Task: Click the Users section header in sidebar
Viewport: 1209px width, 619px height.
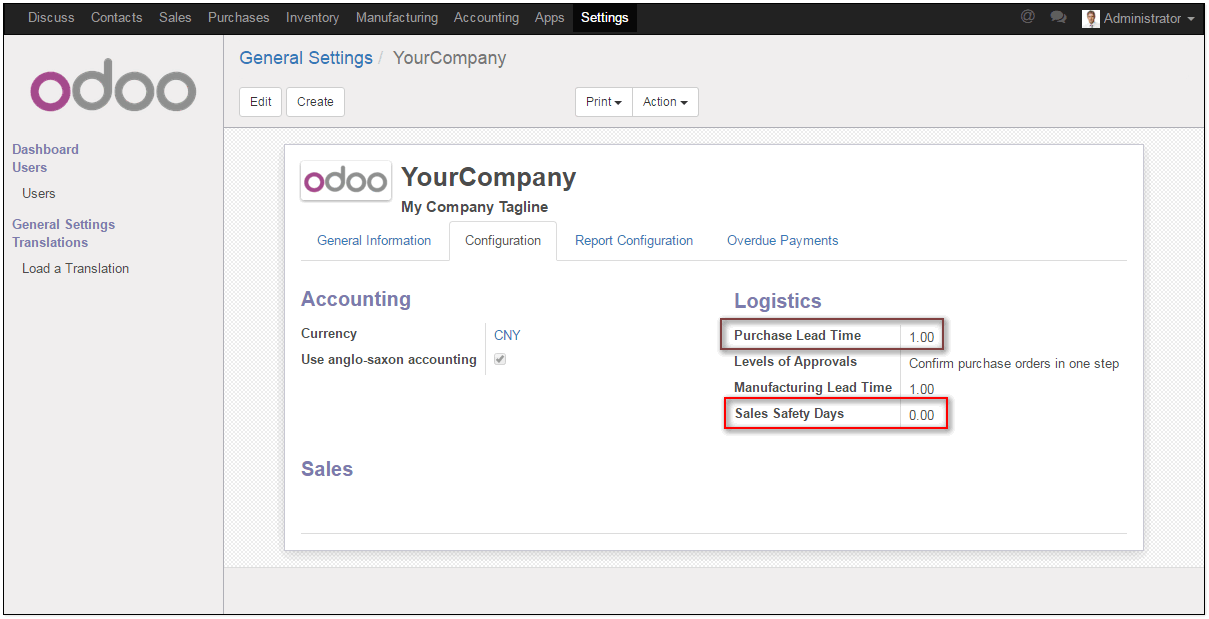Action: click(29, 167)
